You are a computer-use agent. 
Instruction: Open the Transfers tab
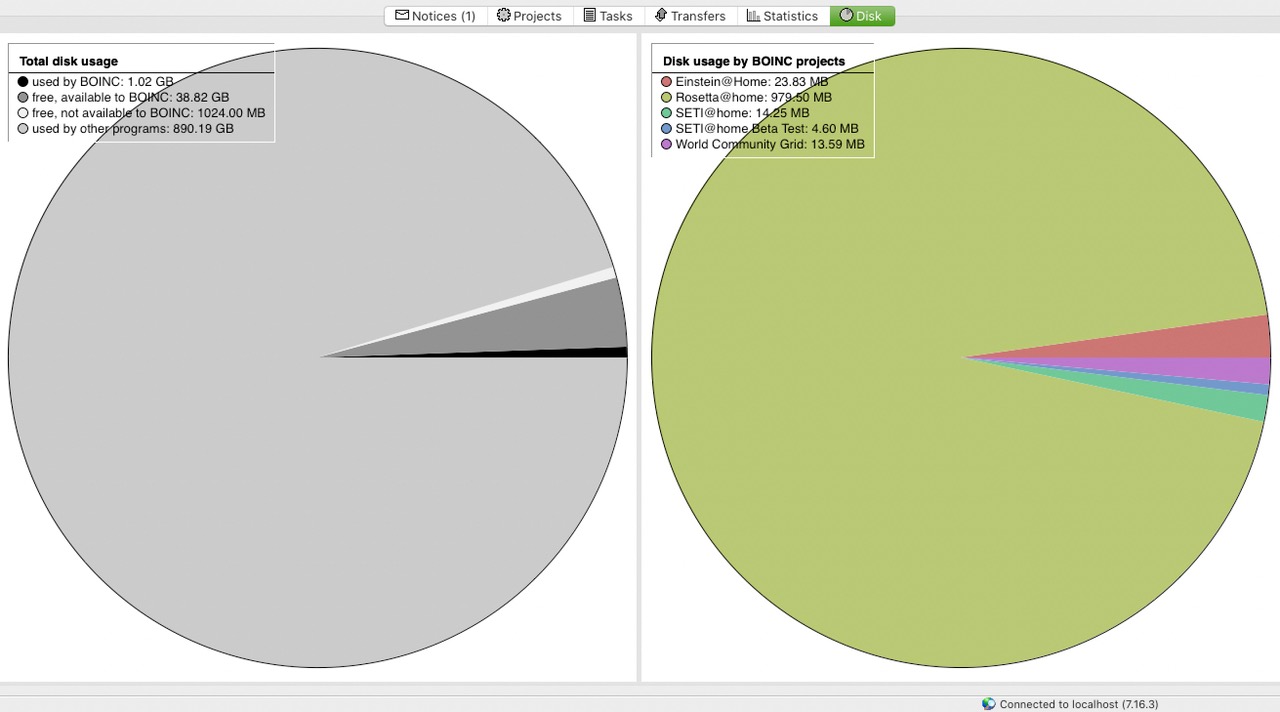click(690, 15)
